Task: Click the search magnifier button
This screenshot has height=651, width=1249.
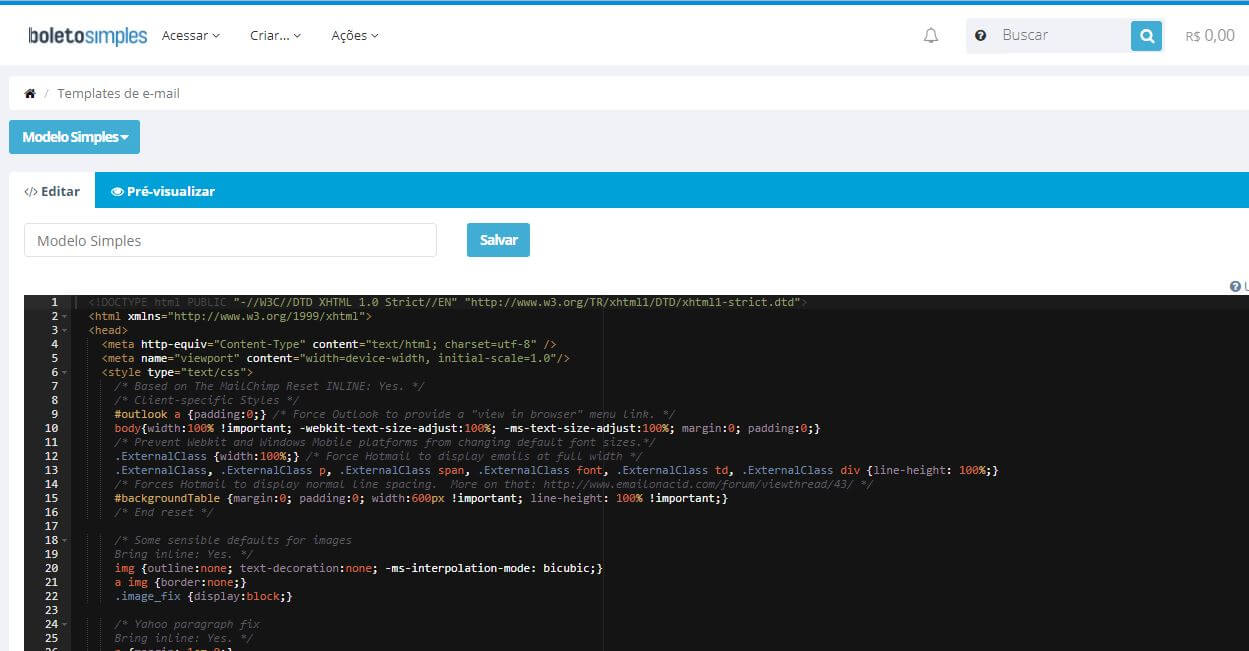Action: (1145, 34)
